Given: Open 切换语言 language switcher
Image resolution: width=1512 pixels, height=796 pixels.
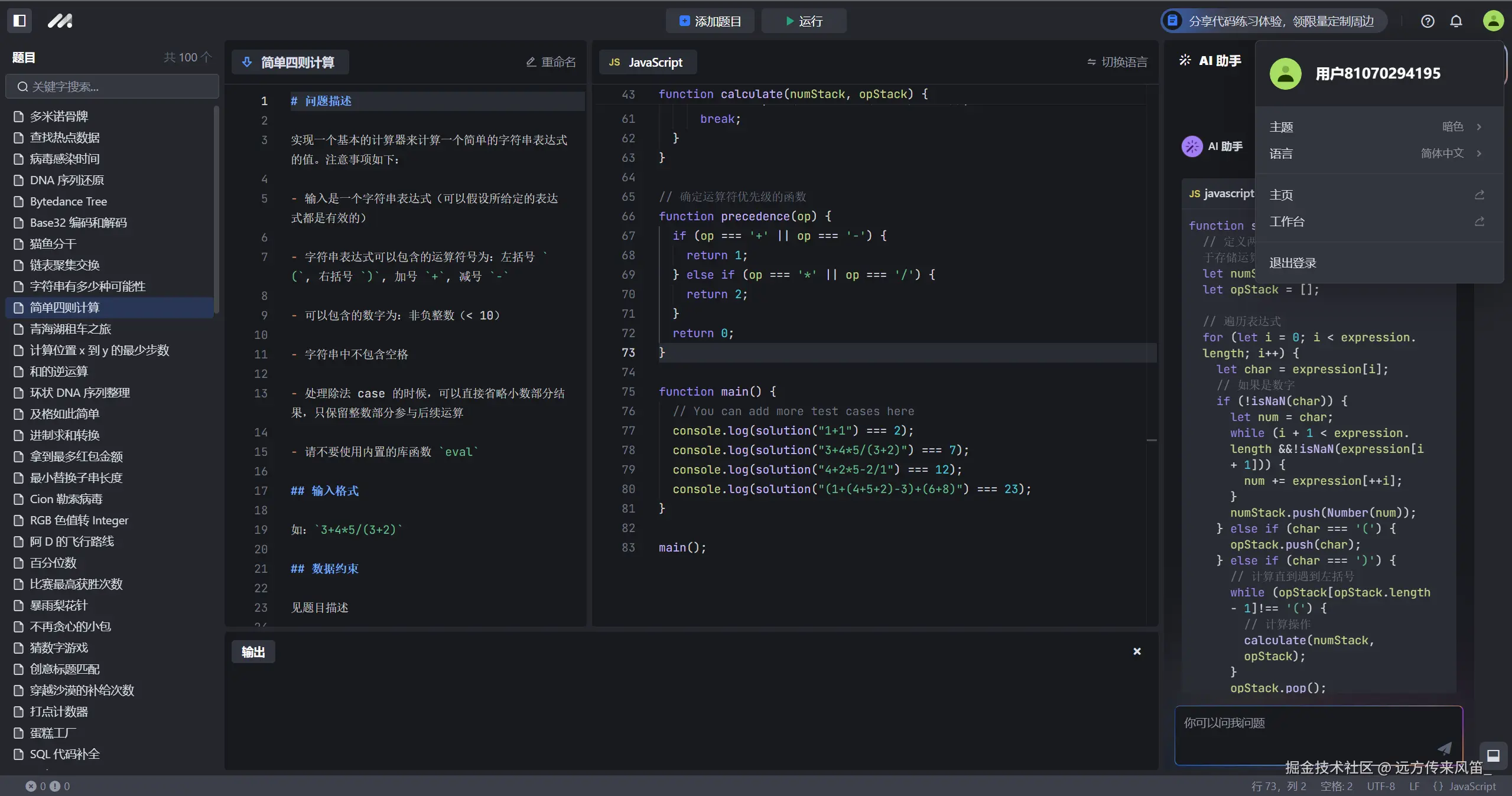Looking at the screenshot, I should pyautogui.click(x=1117, y=62).
